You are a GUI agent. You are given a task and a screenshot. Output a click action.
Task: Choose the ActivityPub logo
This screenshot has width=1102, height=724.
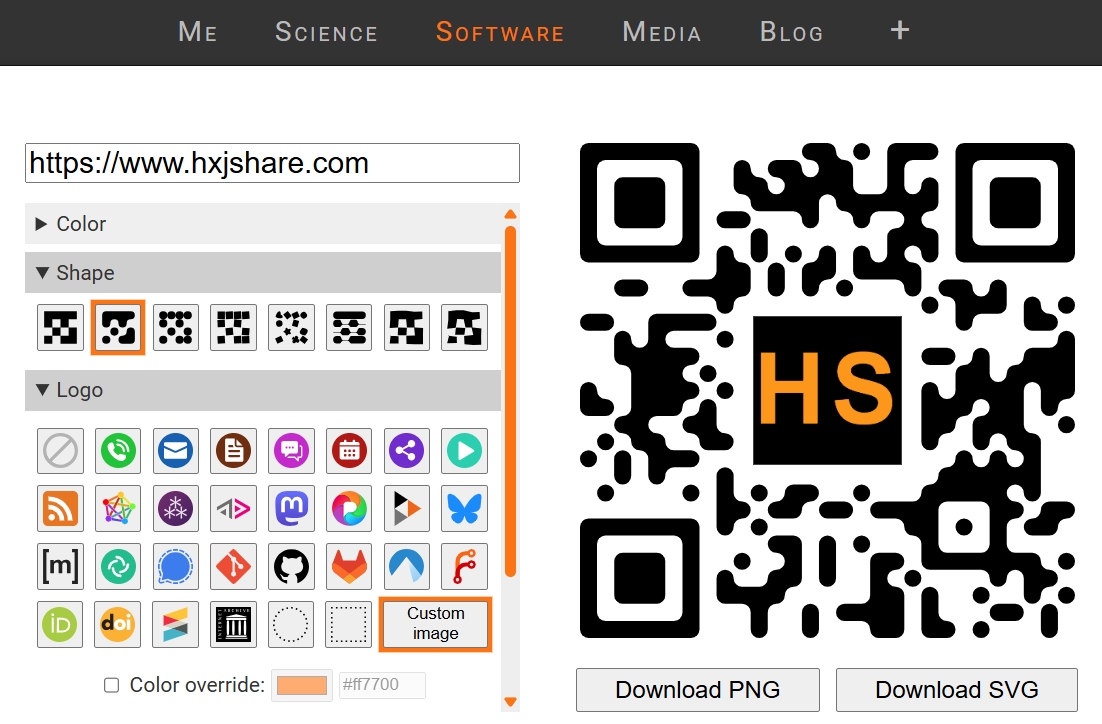click(x=233, y=508)
